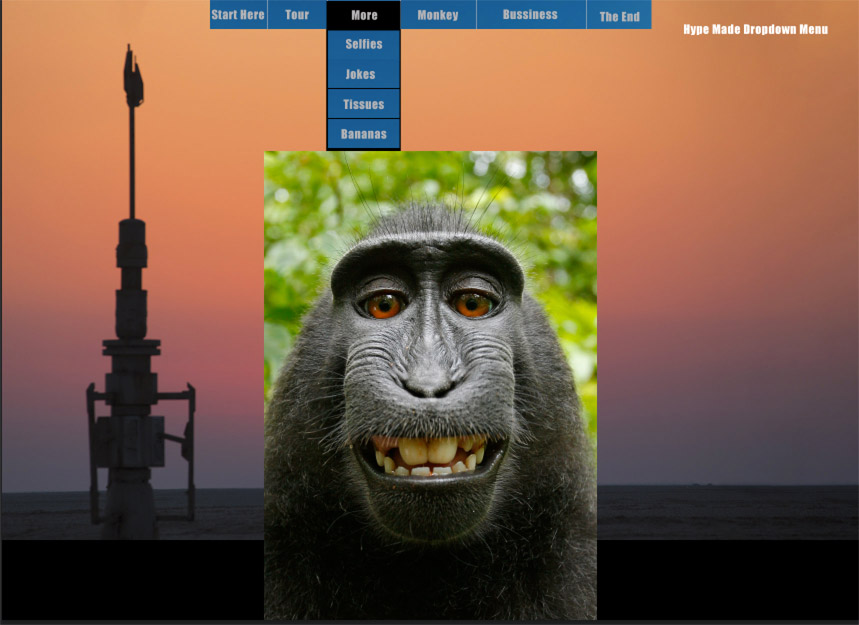Click the Hype Made Dropdown Menu text
This screenshot has height=625, width=859.
pyautogui.click(x=755, y=30)
